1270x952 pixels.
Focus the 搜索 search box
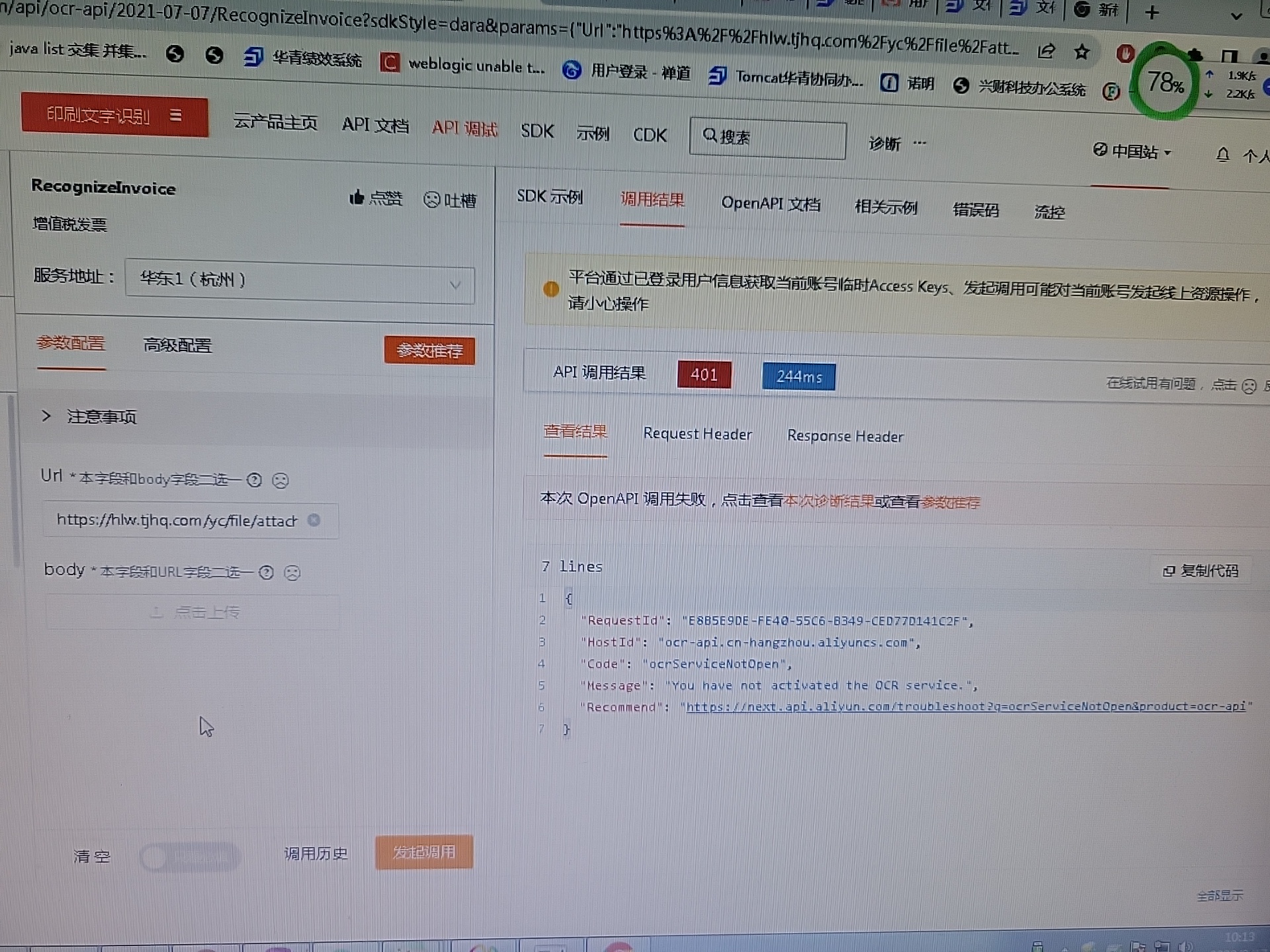(767, 138)
